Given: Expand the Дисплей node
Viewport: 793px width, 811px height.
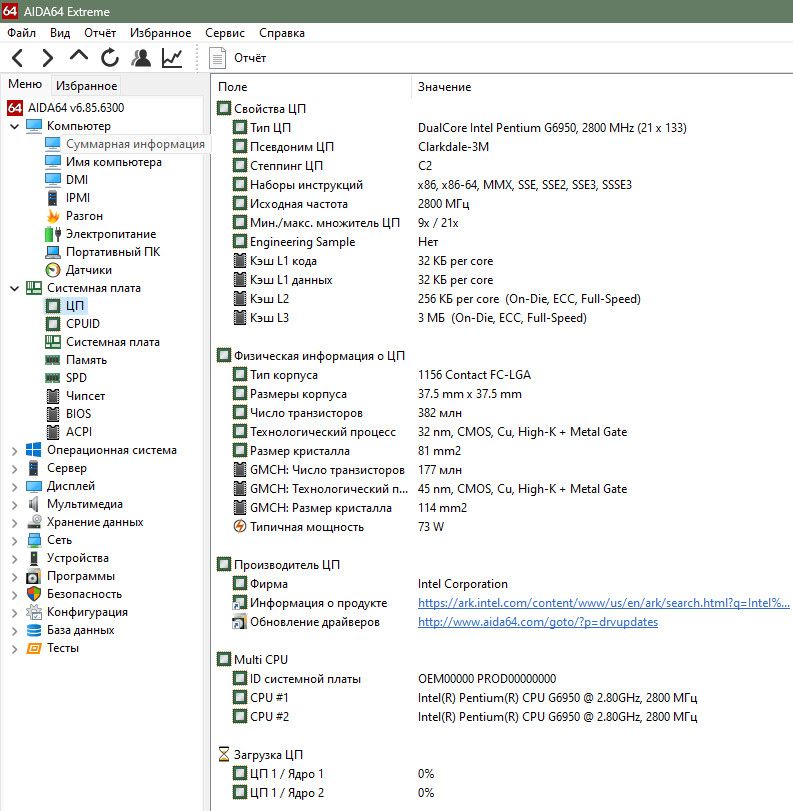Looking at the screenshot, I should click(x=14, y=486).
